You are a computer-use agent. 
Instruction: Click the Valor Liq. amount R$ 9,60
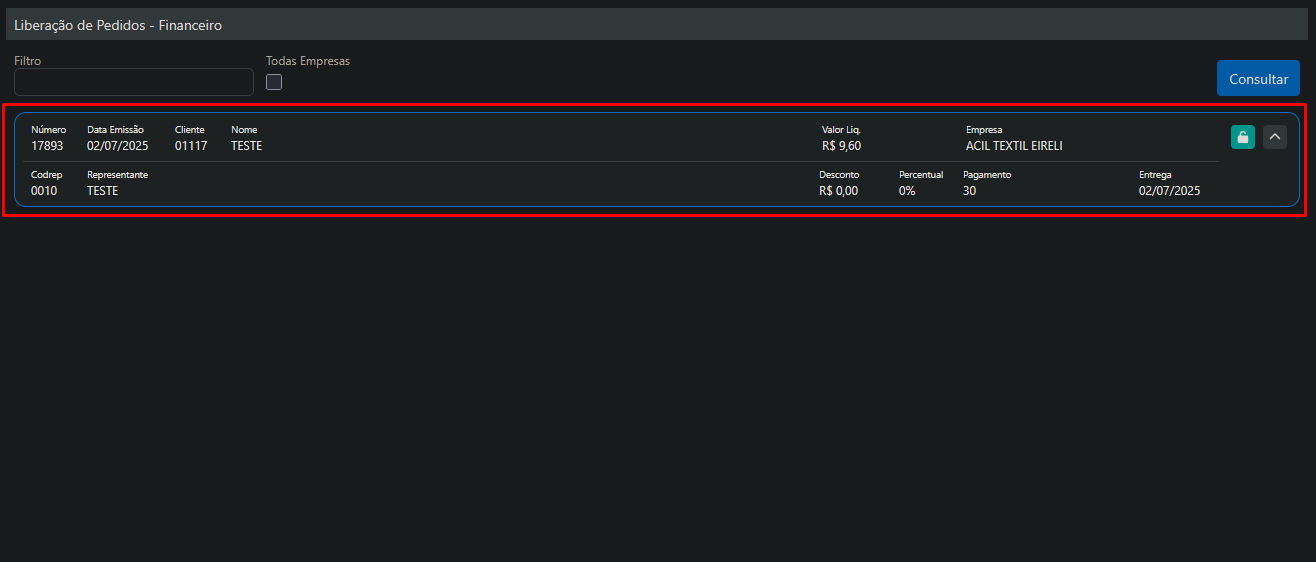[x=841, y=146]
